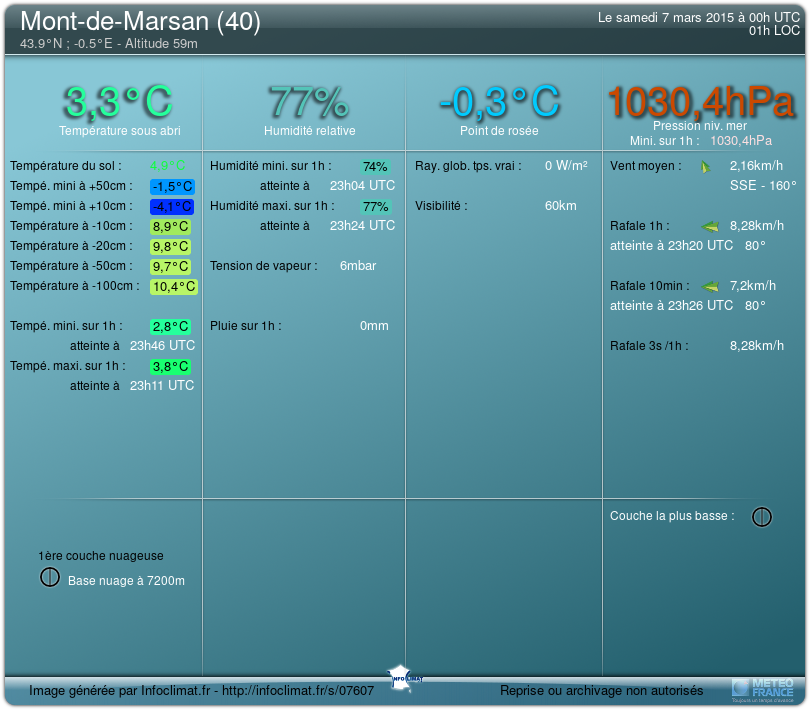This screenshot has height=710, width=810.
Task: Click the 'Base nuage à 7200m' text
Action: pyautogui.click(x=127, y=581)
